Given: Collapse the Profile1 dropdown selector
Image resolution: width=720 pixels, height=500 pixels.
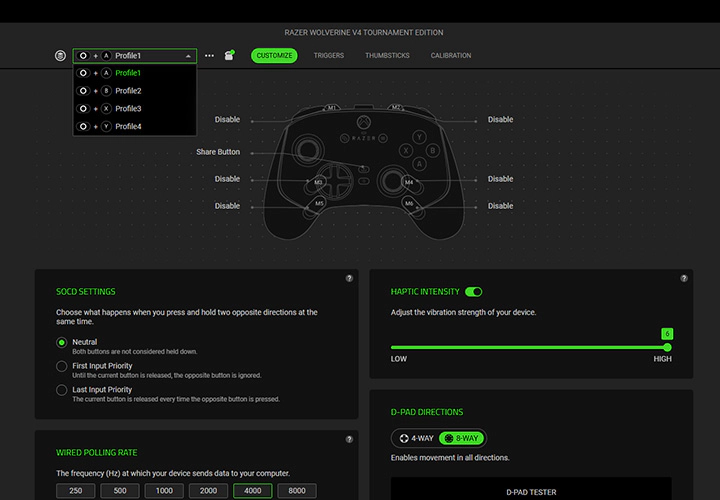Looking at the screenshot, I should click(135, 56).
